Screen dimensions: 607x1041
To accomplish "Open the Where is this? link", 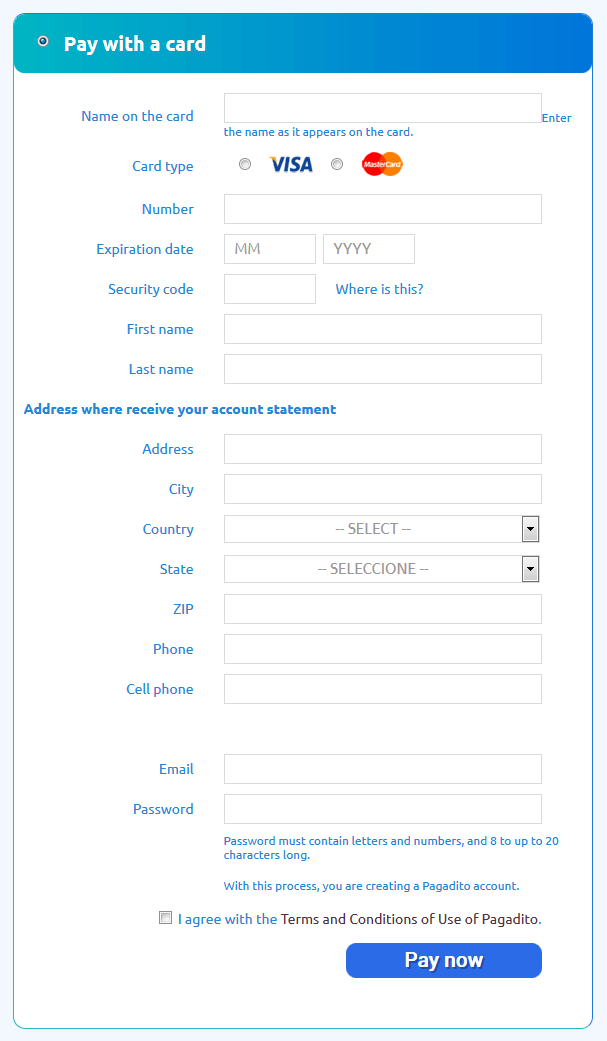I will pyautogui.click(x=379, y=289).
